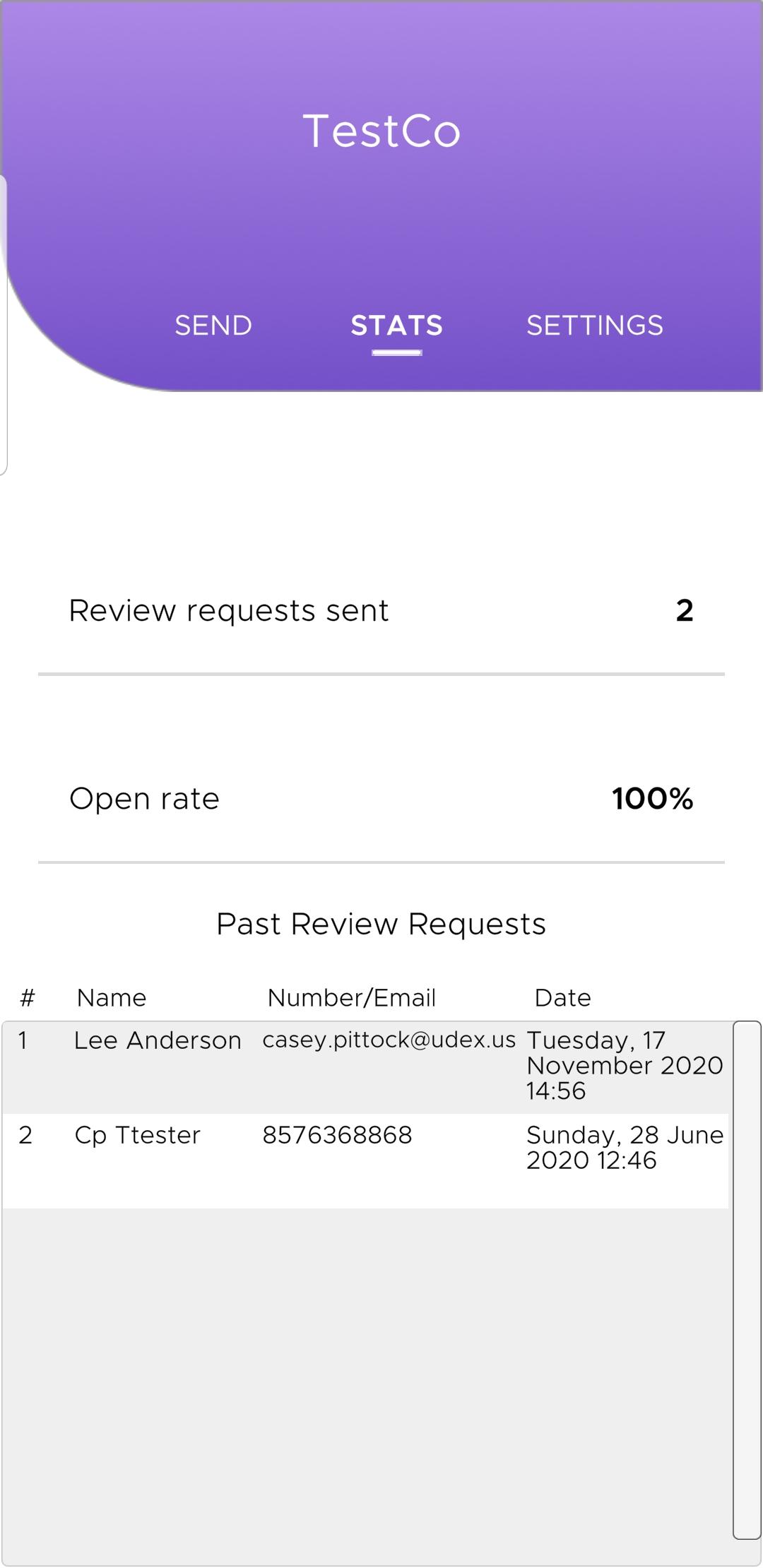Click the review requests count of 2

[684, 611]
